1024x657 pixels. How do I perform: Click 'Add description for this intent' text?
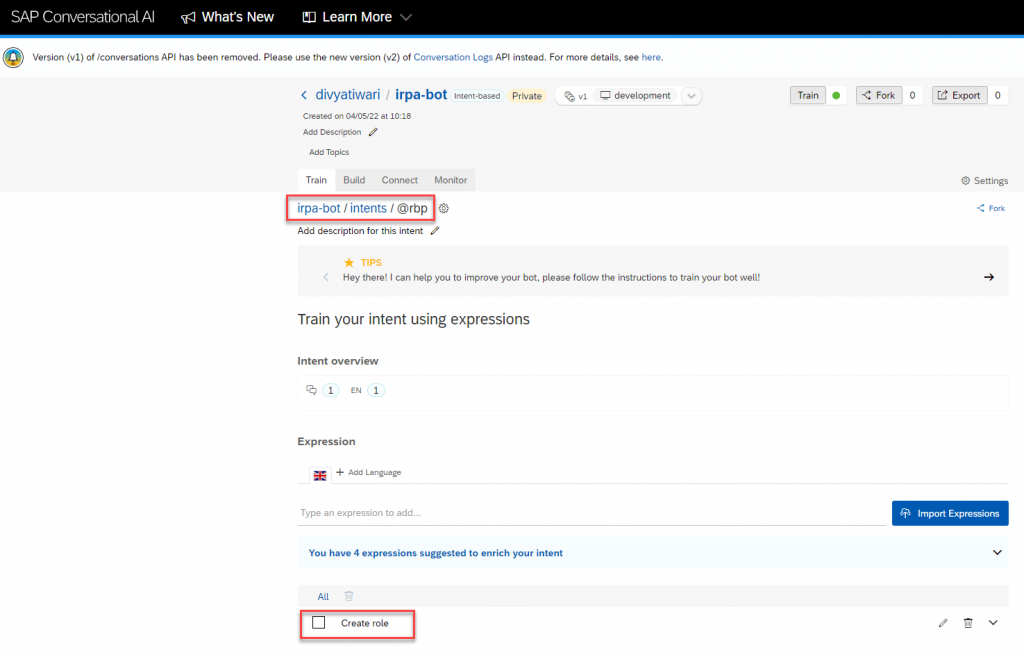tap(360, 231)
